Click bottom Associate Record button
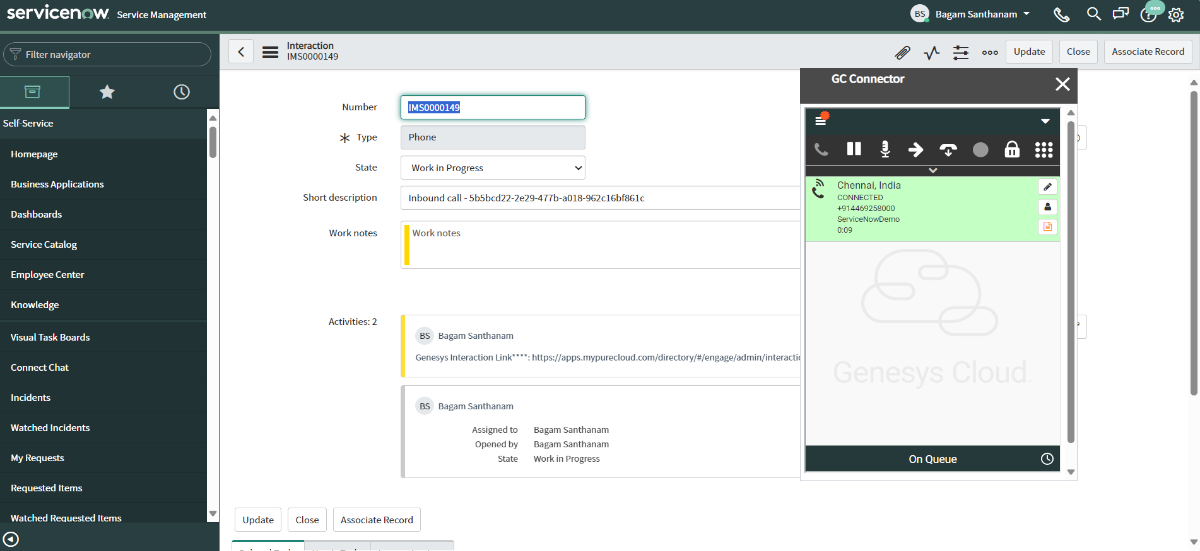 377,520
